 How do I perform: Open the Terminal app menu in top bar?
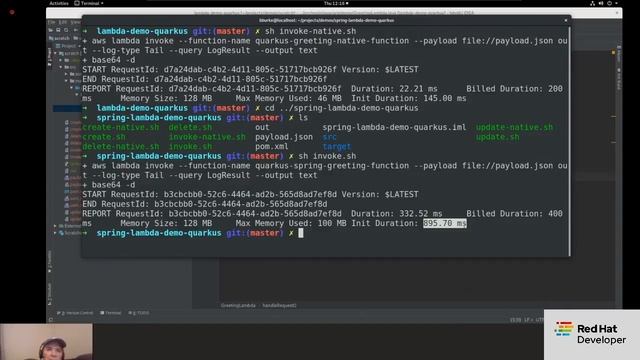pyautogui.click(x=89, y=3)
